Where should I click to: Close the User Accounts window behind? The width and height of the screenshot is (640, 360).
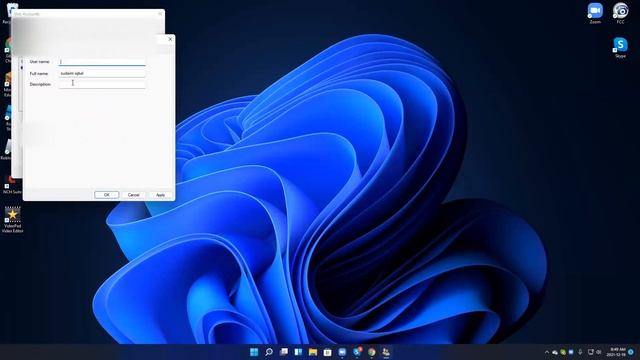(160, 14)
